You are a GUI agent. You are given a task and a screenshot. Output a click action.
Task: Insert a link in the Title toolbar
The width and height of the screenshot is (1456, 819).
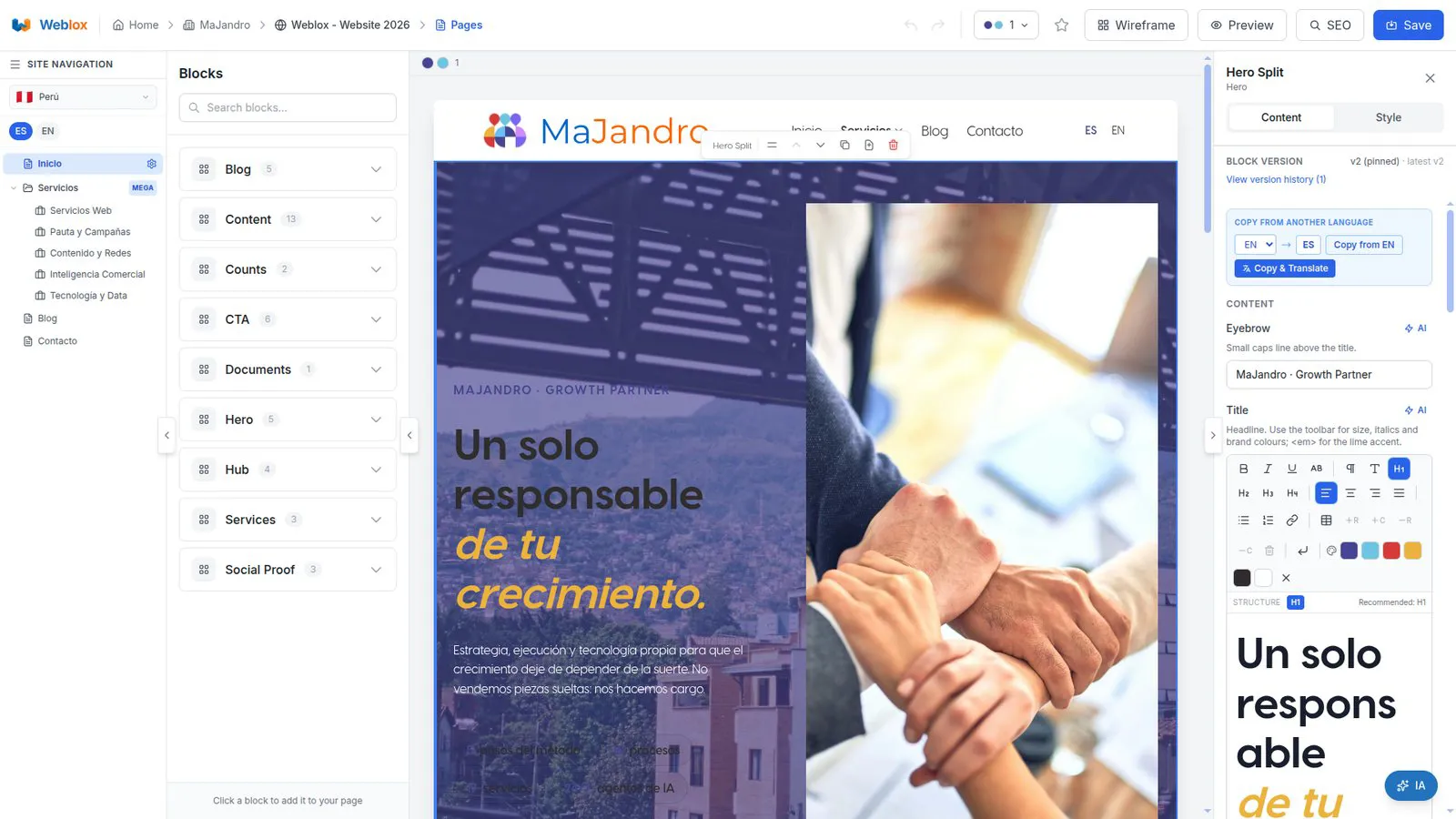[x=1292, y=521]
